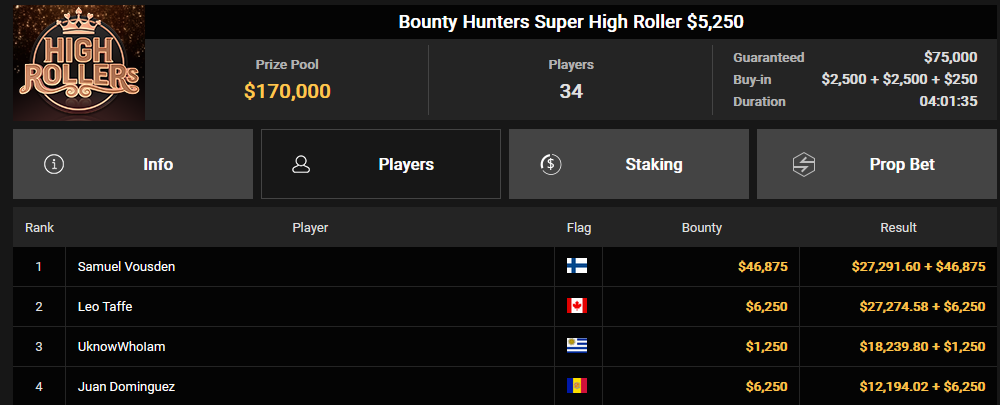The width and height of the screenshot is (1000, 405).
Task: Click the Canada flag icon for Leo Taffe
Action: click(577, 306)
